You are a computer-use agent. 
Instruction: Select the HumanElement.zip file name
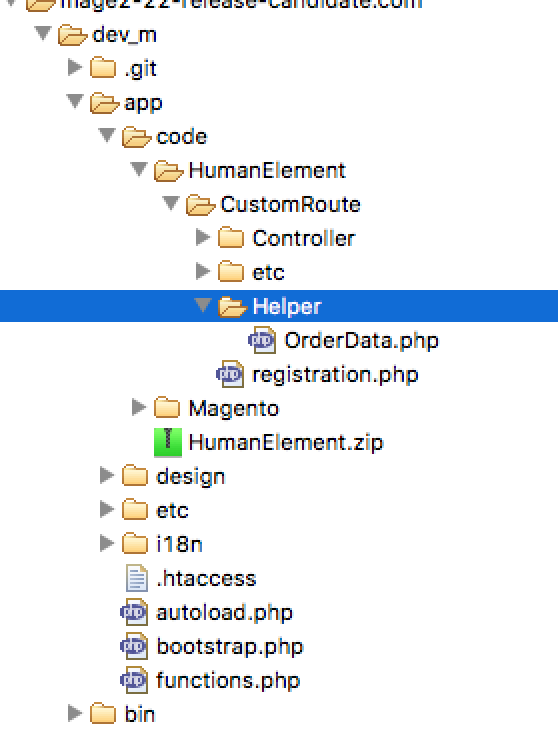286,443
